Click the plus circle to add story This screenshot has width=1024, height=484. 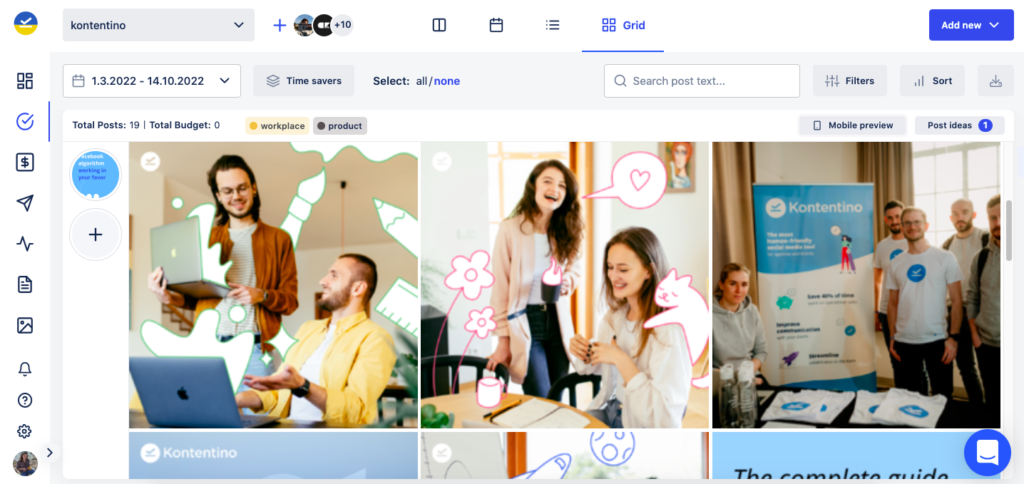coord(95,234)
